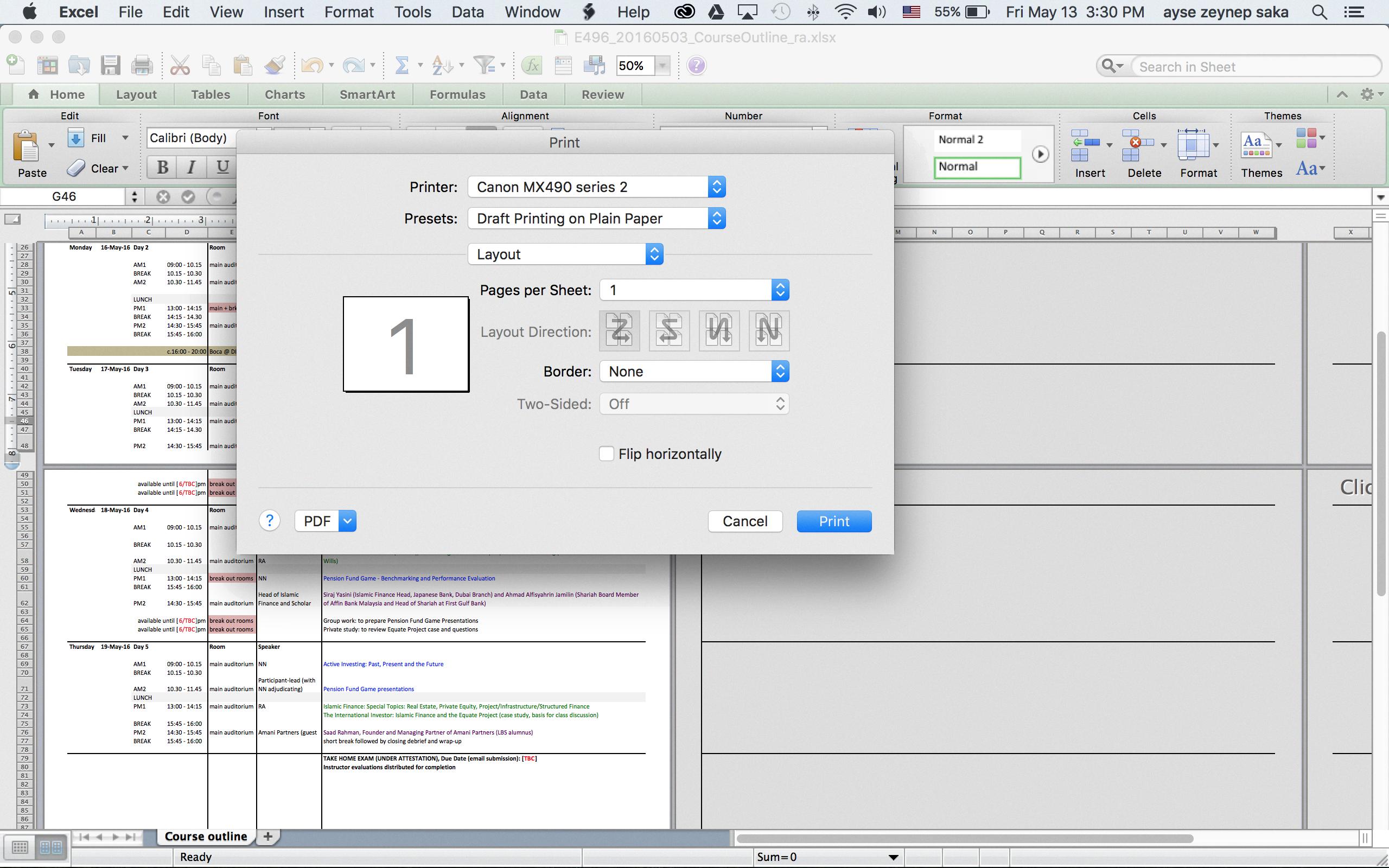Click the Save icon in toolbar

109,65
